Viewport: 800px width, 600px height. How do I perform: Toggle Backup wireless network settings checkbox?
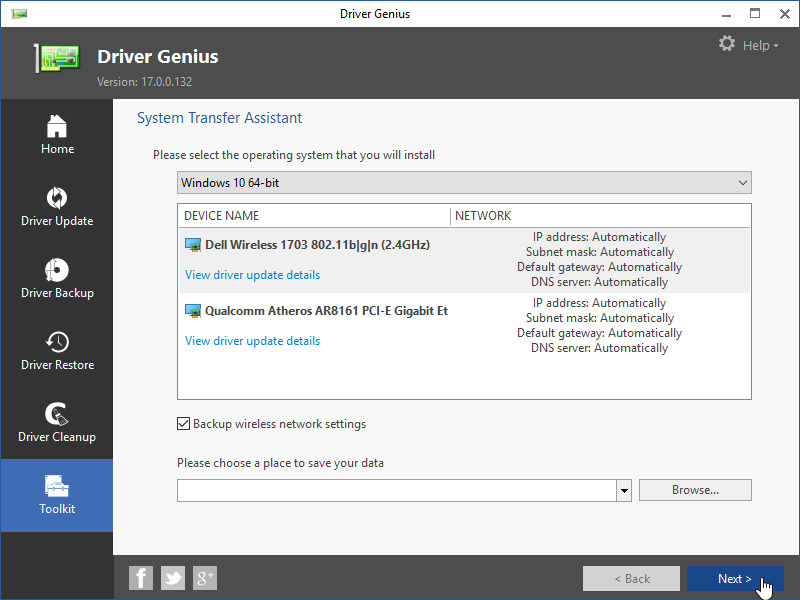tap(184, 423)
